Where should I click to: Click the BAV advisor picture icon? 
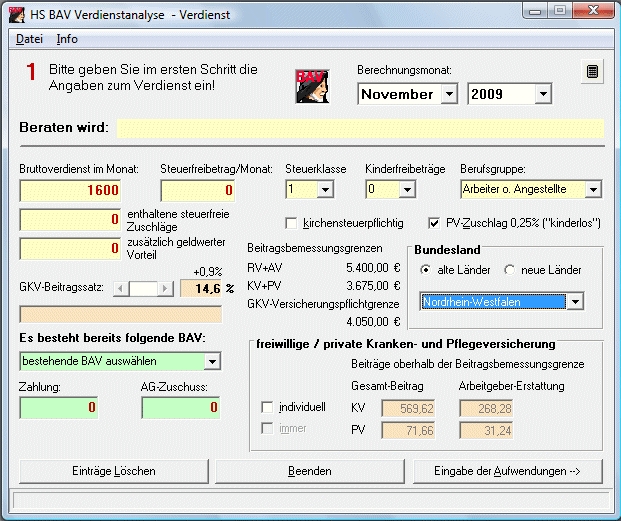pyautogui.click(x=311, y=86)
